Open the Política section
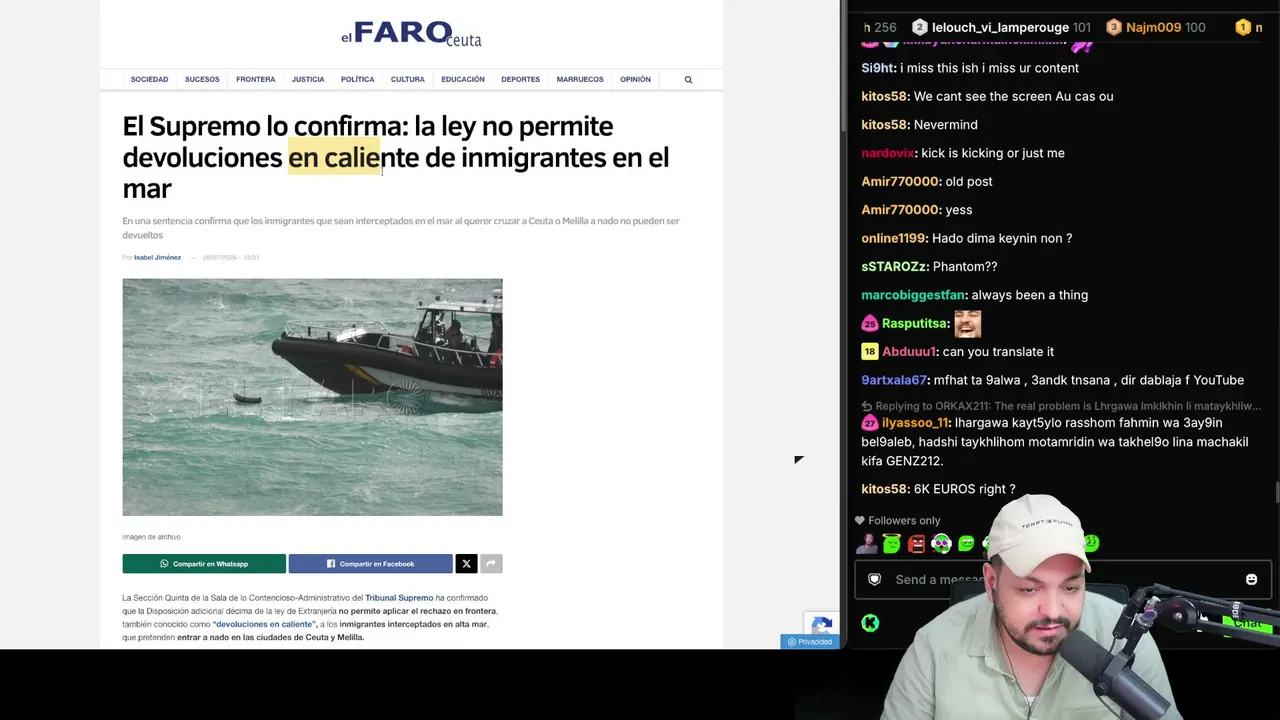The image size is (1280, 720). coord(357,80)
